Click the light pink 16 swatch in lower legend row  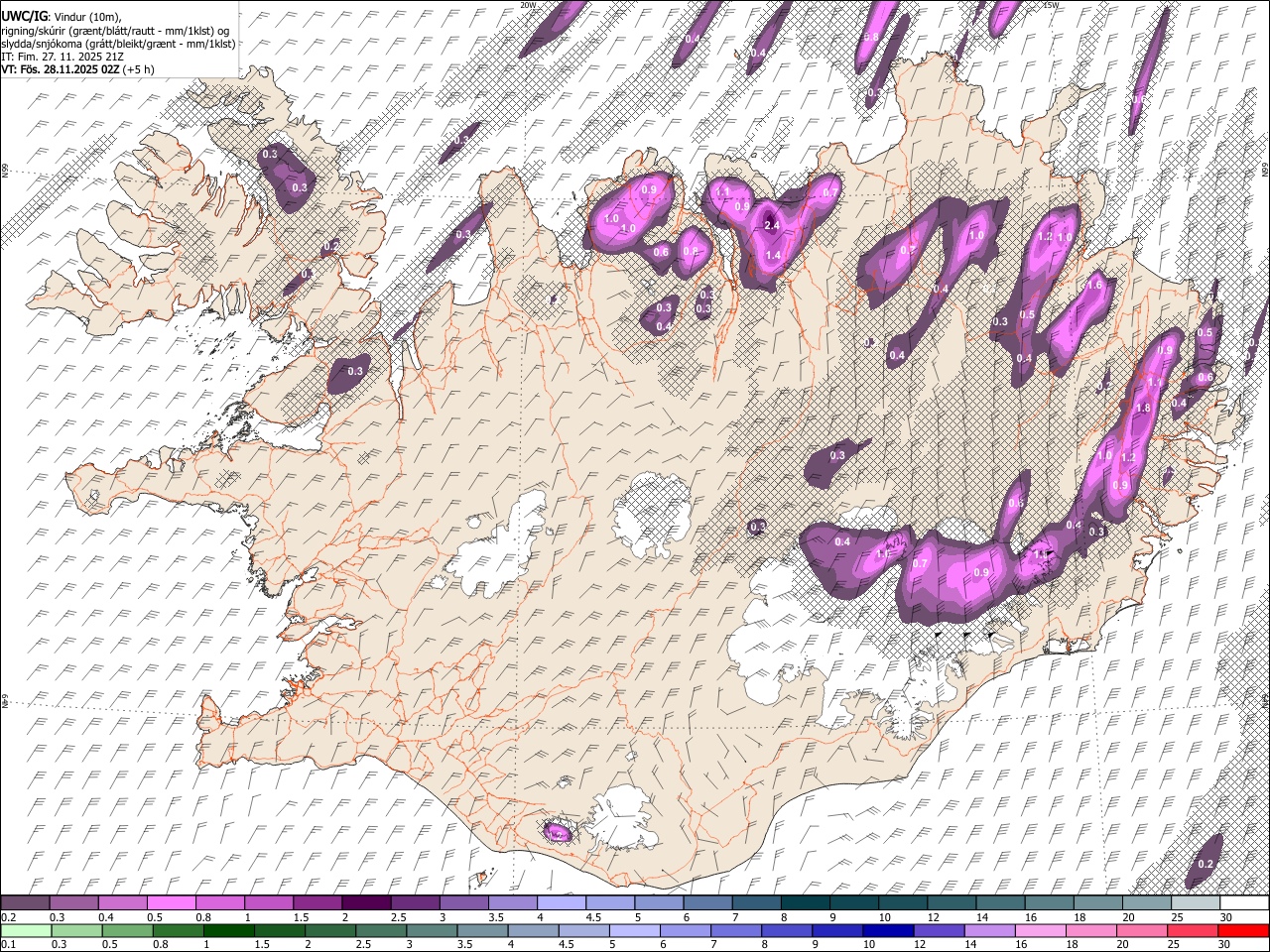1039,930
